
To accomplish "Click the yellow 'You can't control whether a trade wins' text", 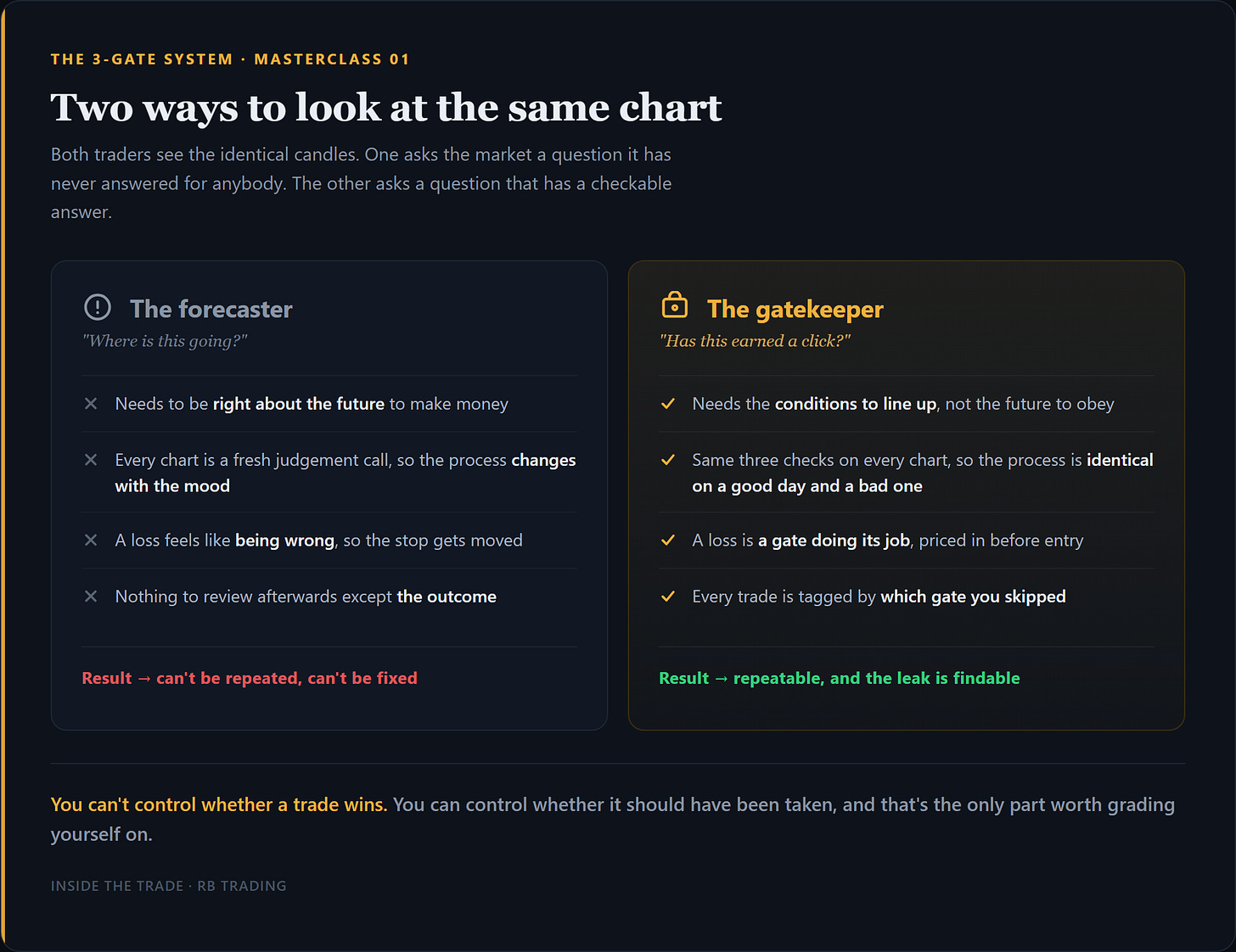I will pyautogui.click(x=219, y=804).
